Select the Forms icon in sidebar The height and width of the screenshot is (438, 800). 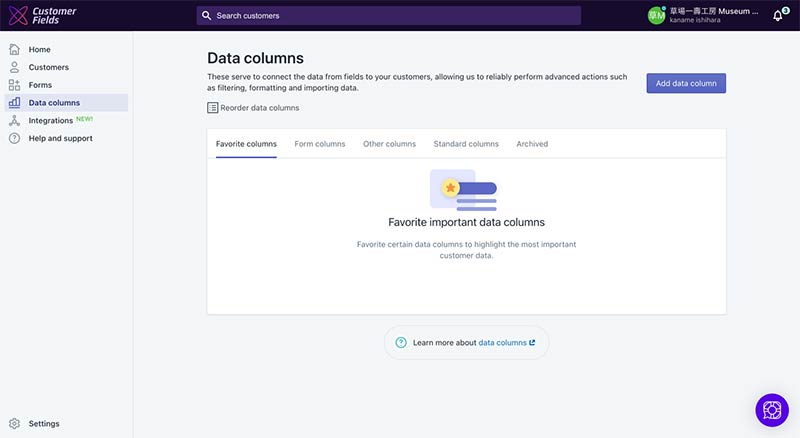[x=14, y=85]
